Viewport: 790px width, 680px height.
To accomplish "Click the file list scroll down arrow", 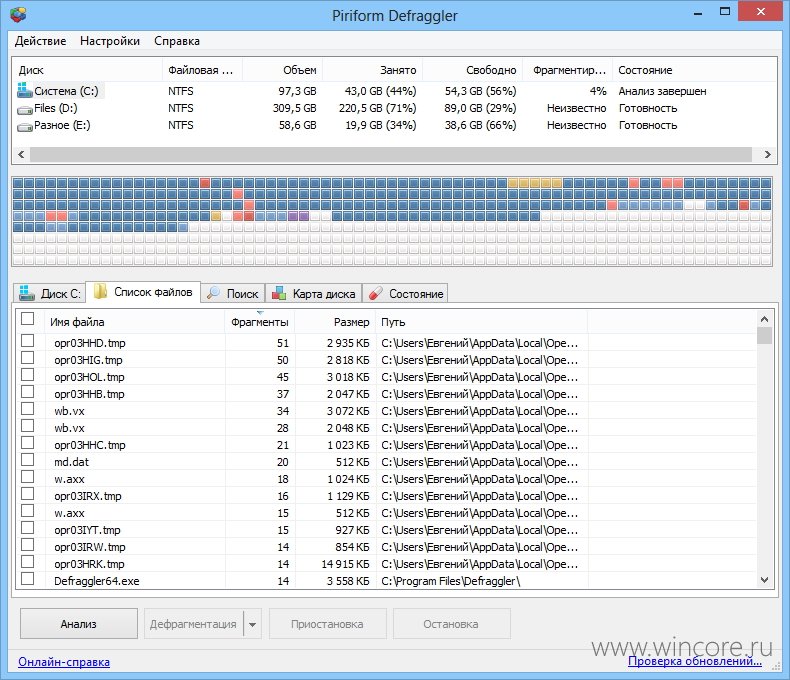I will (764, 580).
